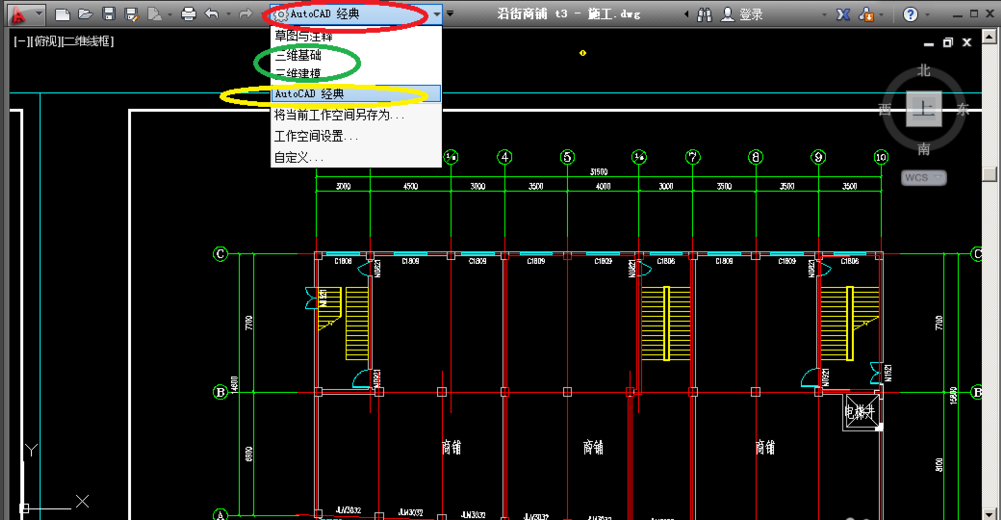
Task: Create a new drawing from toolbar
Action: 62,14
